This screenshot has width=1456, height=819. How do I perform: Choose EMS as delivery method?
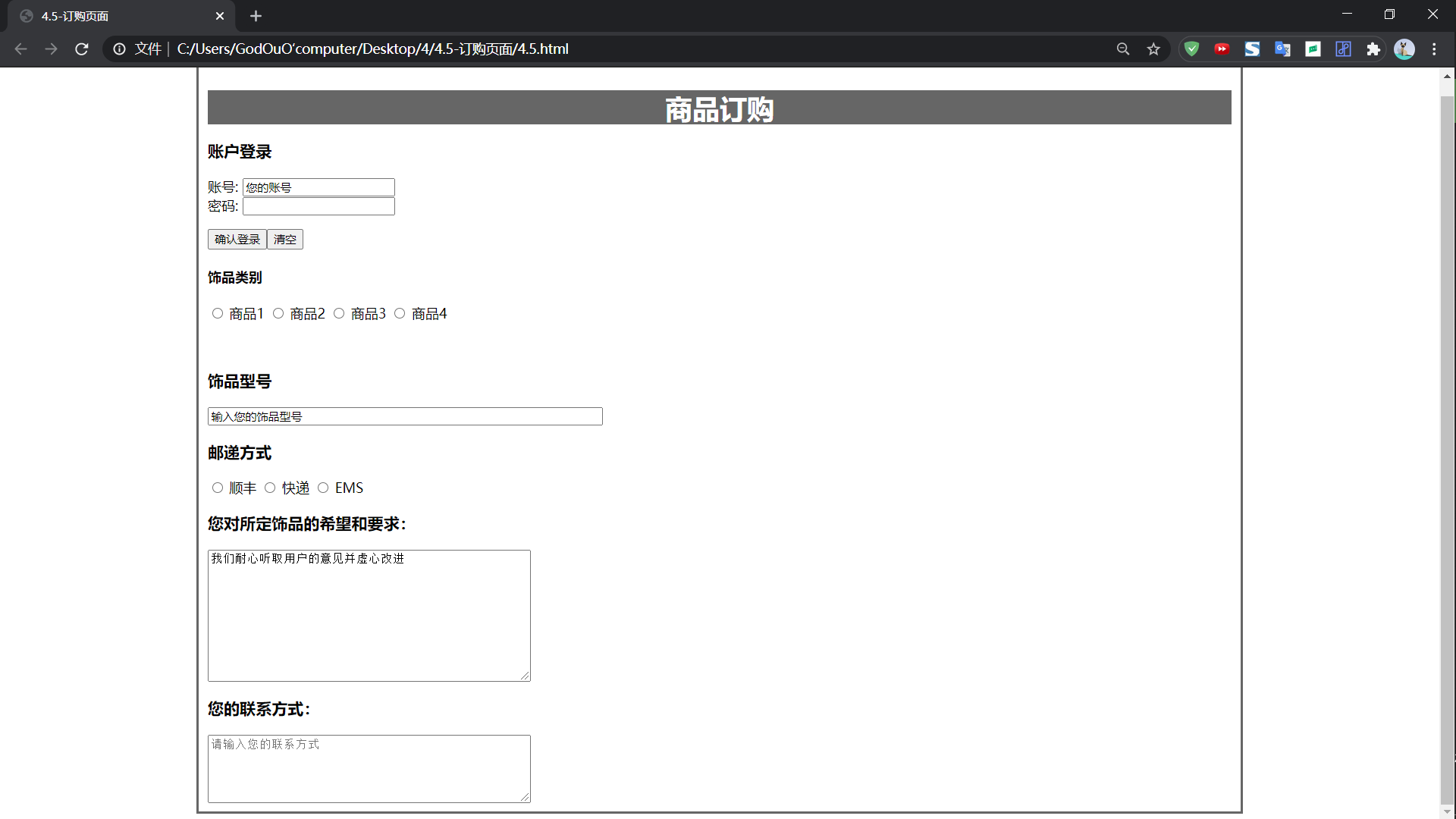point(323,488)
